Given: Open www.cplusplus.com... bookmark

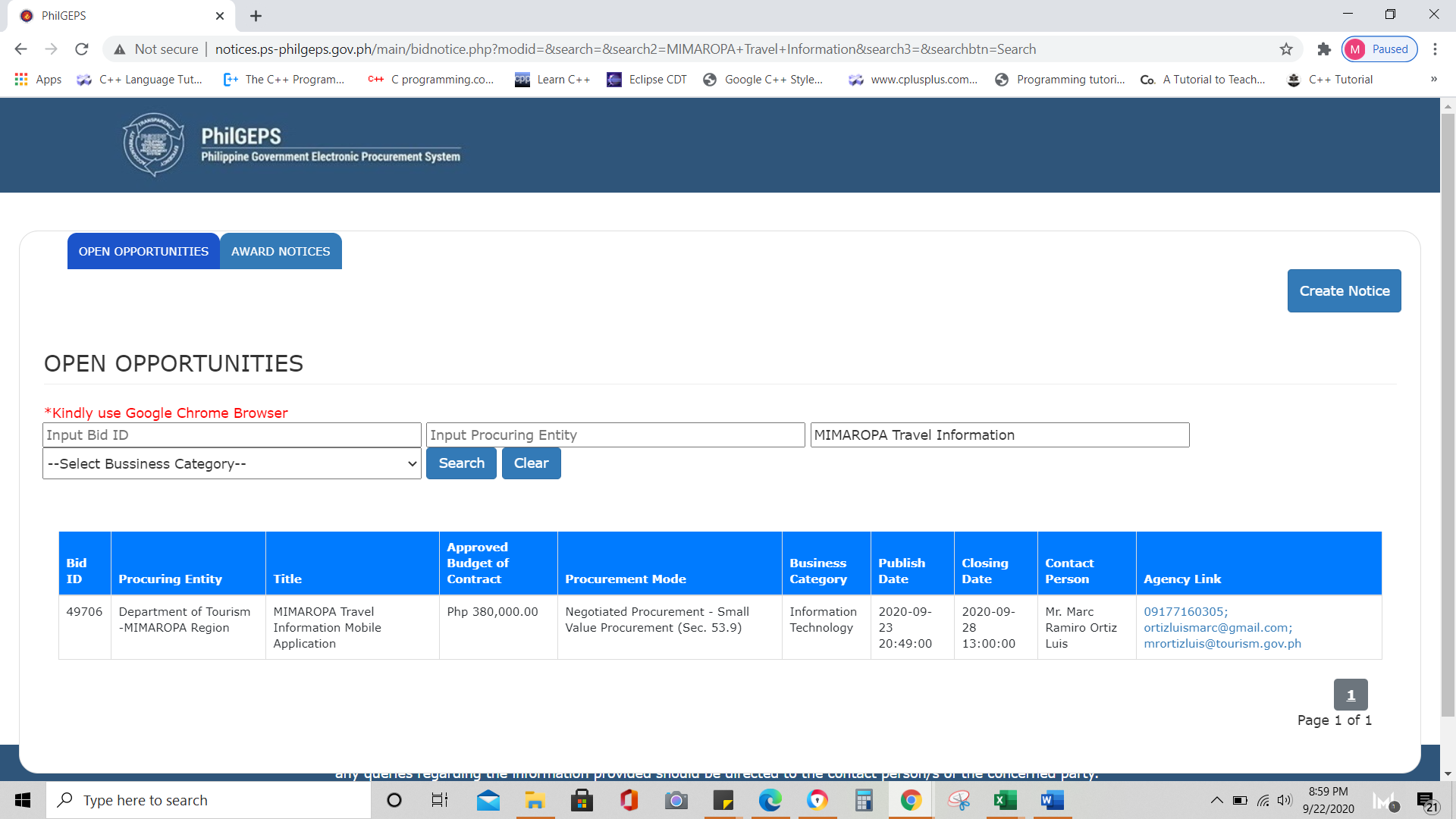Looking at the screenshot, I should (913, 80).
